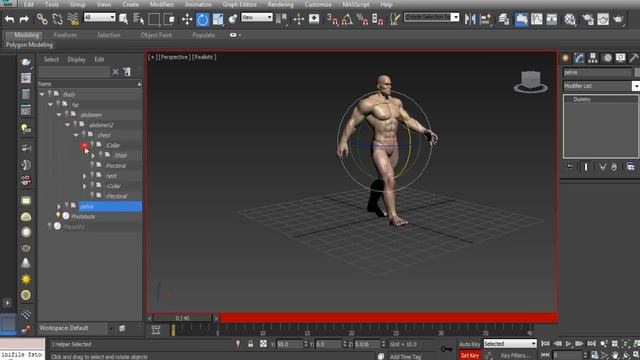640x360 pixels.
Task: Open the key mode 'Selected' dropdown
Action: point(510,344)
